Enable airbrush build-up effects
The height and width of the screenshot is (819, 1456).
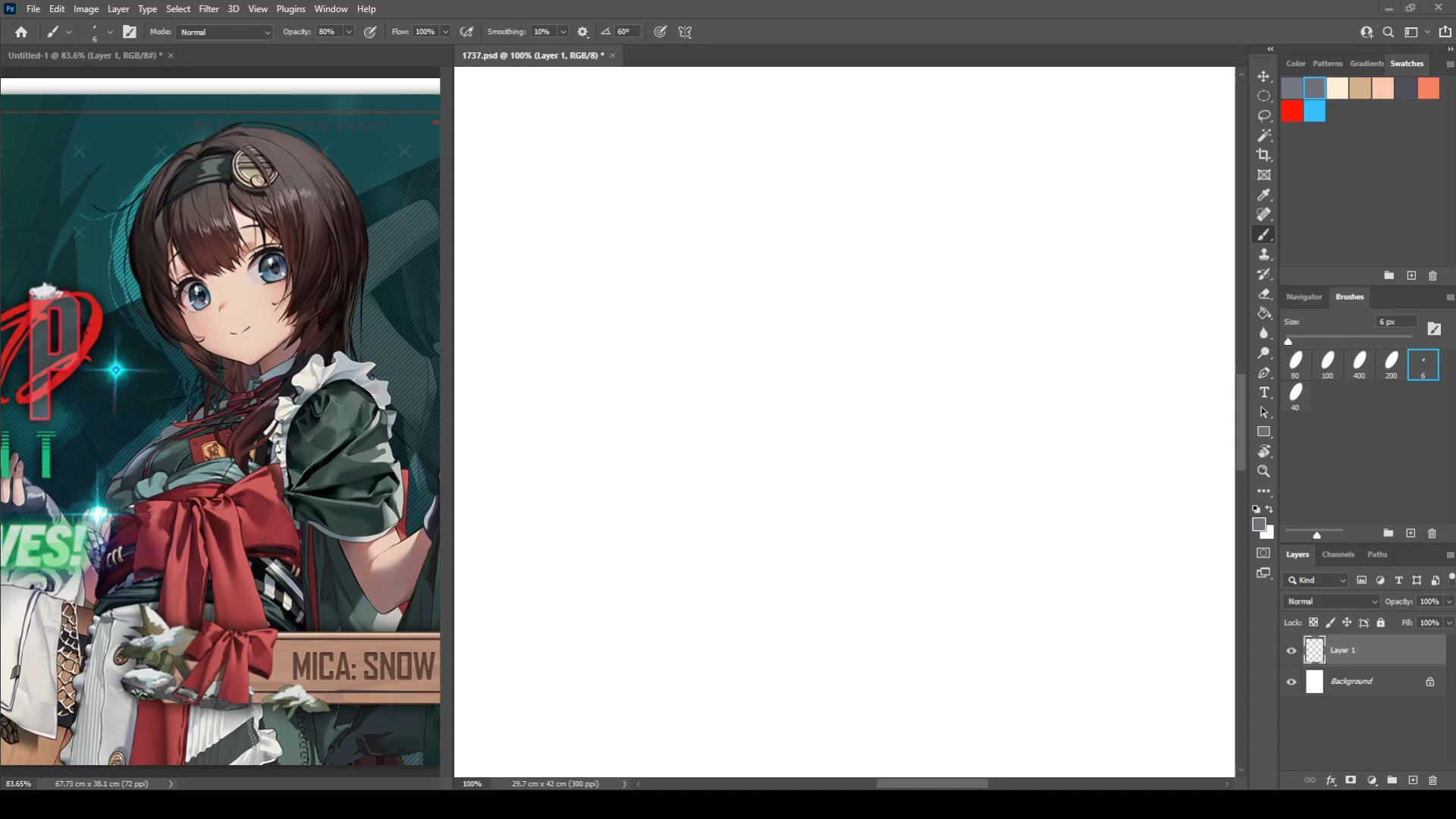[x=466, y=32]
